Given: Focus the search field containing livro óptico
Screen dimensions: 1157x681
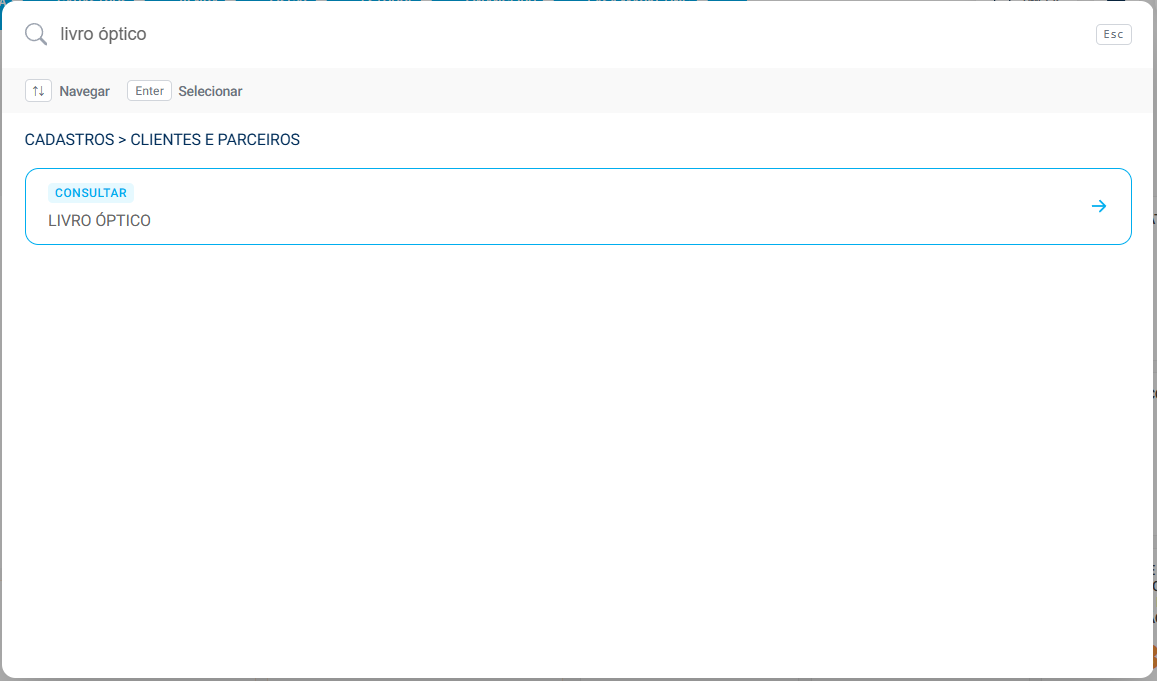Looking at the screenshot, I should pyautogui.click(x=568, y=34).
